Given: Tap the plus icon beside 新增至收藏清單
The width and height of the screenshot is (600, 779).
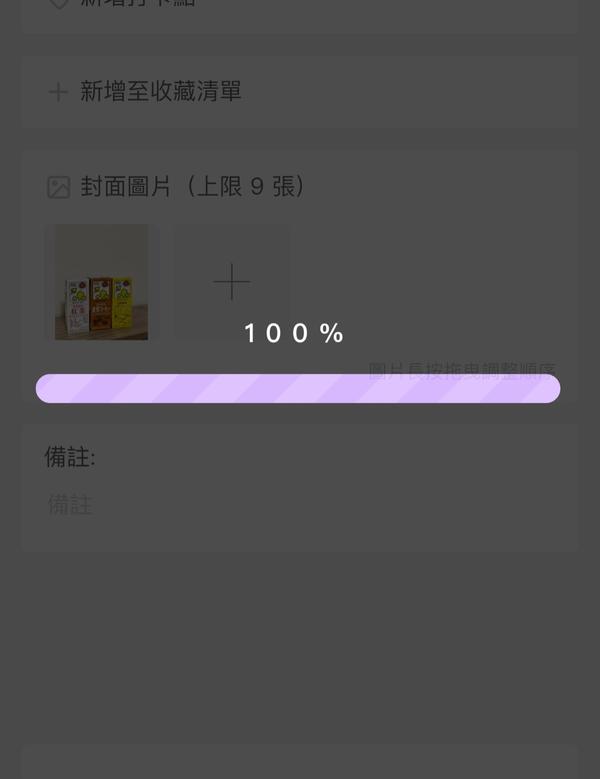Looking at the screenshot, I should coord(58,92).
